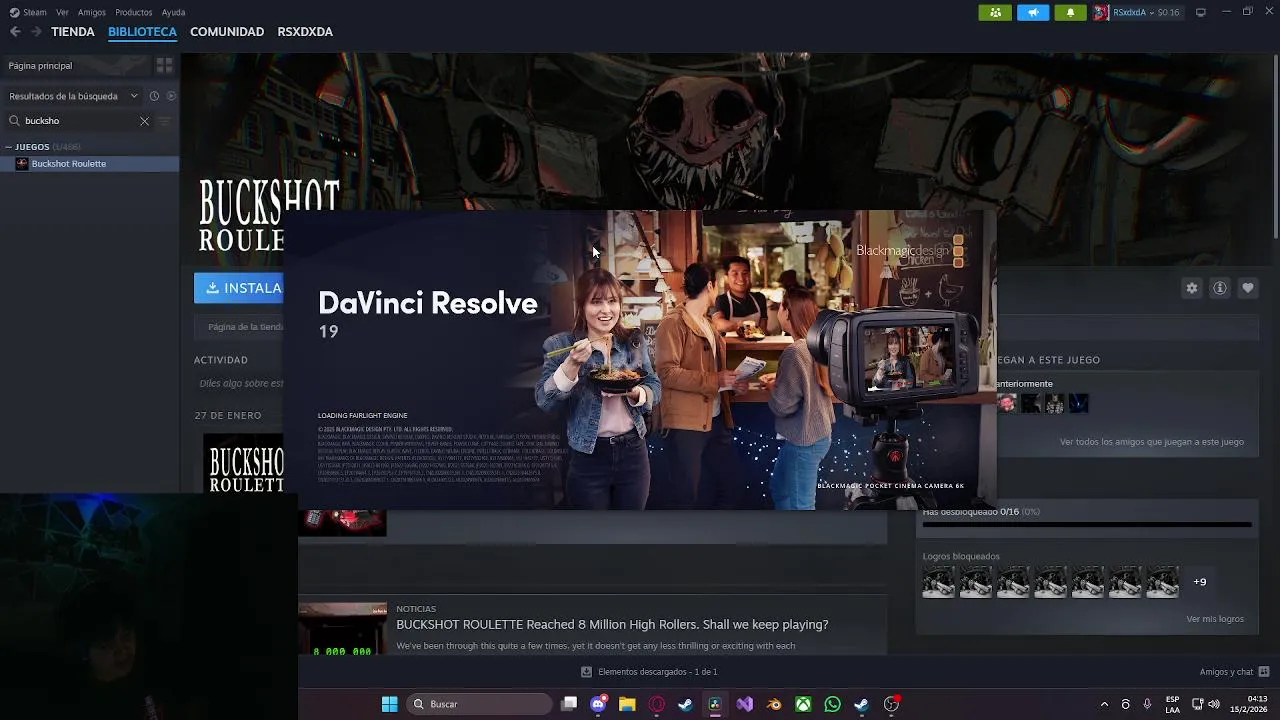Open the Steam menu
The image size is (1280, 720).
28,12
